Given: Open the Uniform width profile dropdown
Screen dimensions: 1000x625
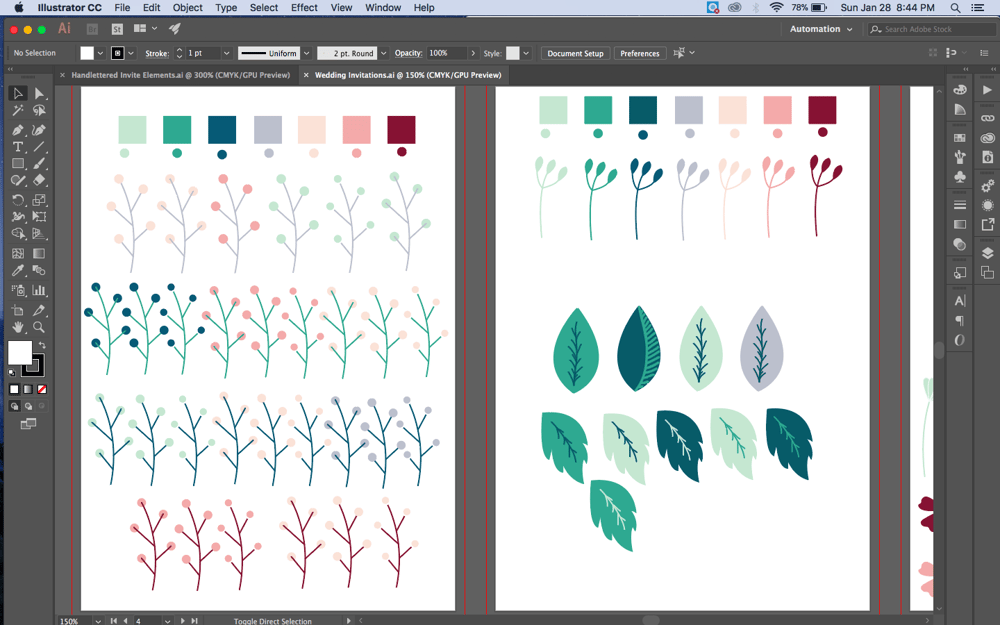Looking at the screenshot, I should pos(306,54).
